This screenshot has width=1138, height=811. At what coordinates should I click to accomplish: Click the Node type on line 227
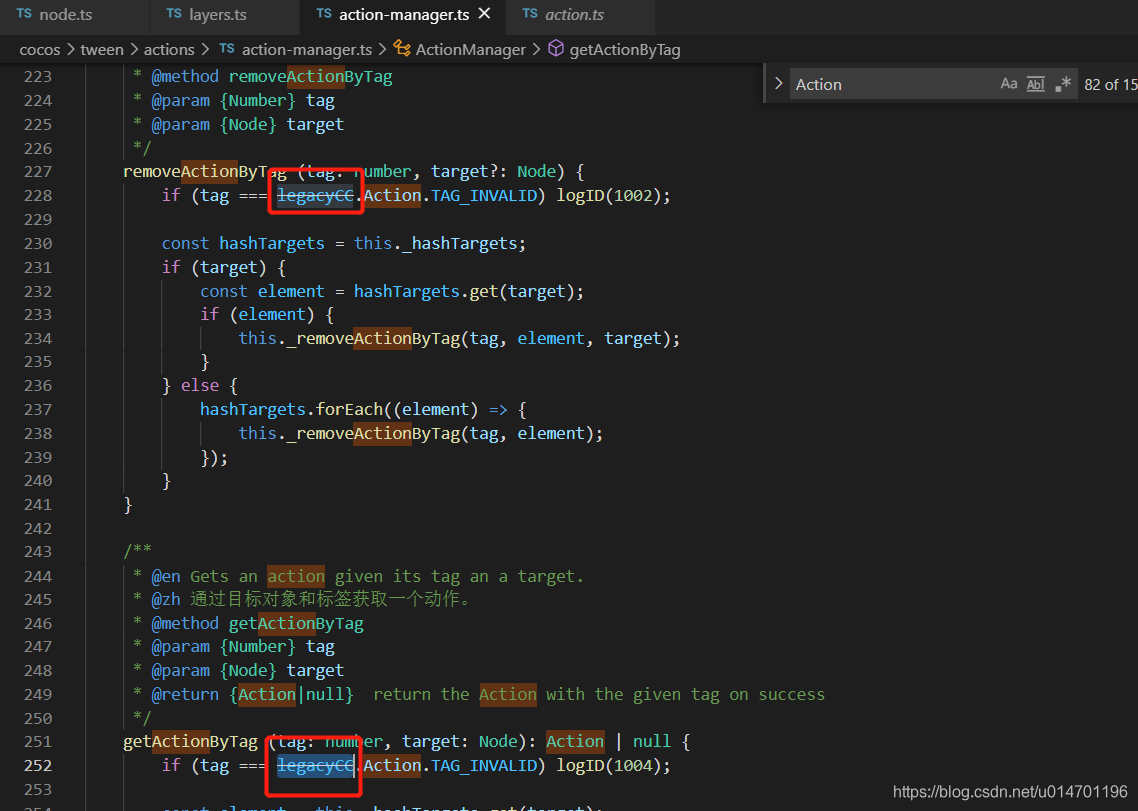click(x=536, y=172)
